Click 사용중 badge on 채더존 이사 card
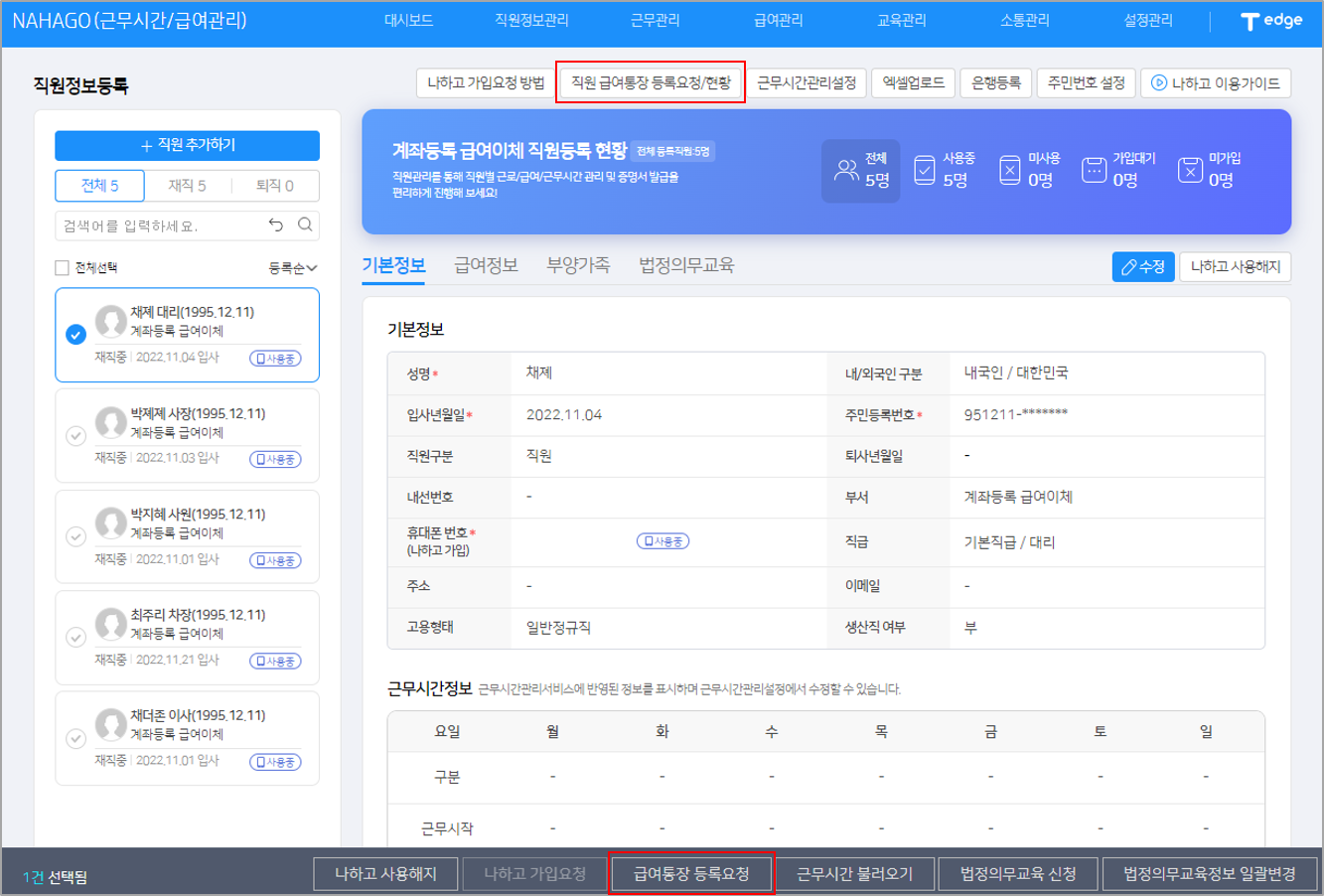This screenshot has height=896, width=1324. point(275,763)
